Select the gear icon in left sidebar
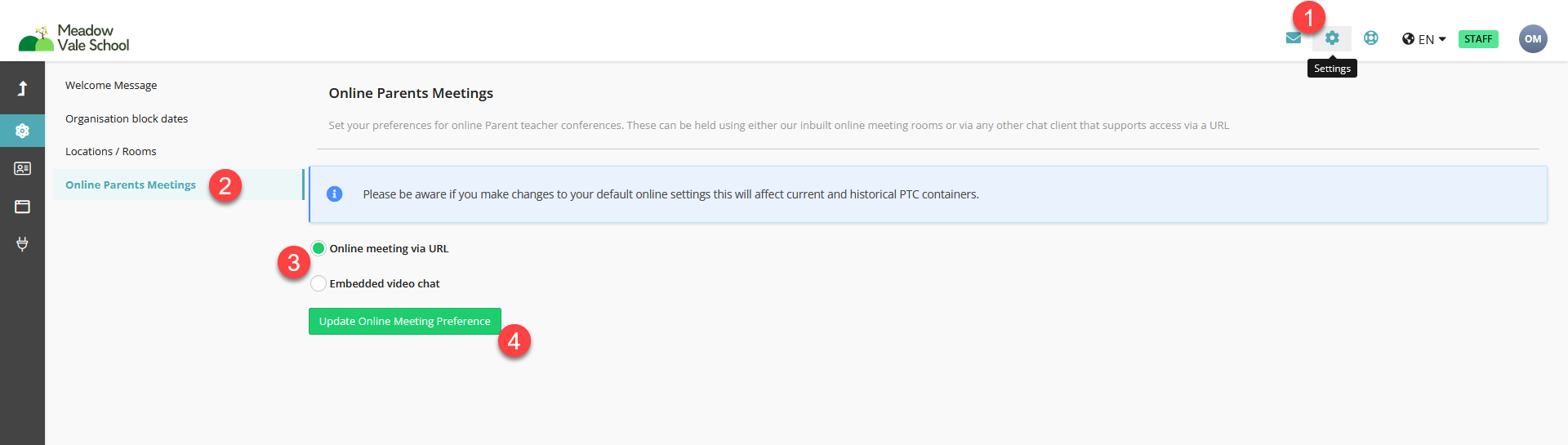The image size is (1568, 445). tap(22, 131)
